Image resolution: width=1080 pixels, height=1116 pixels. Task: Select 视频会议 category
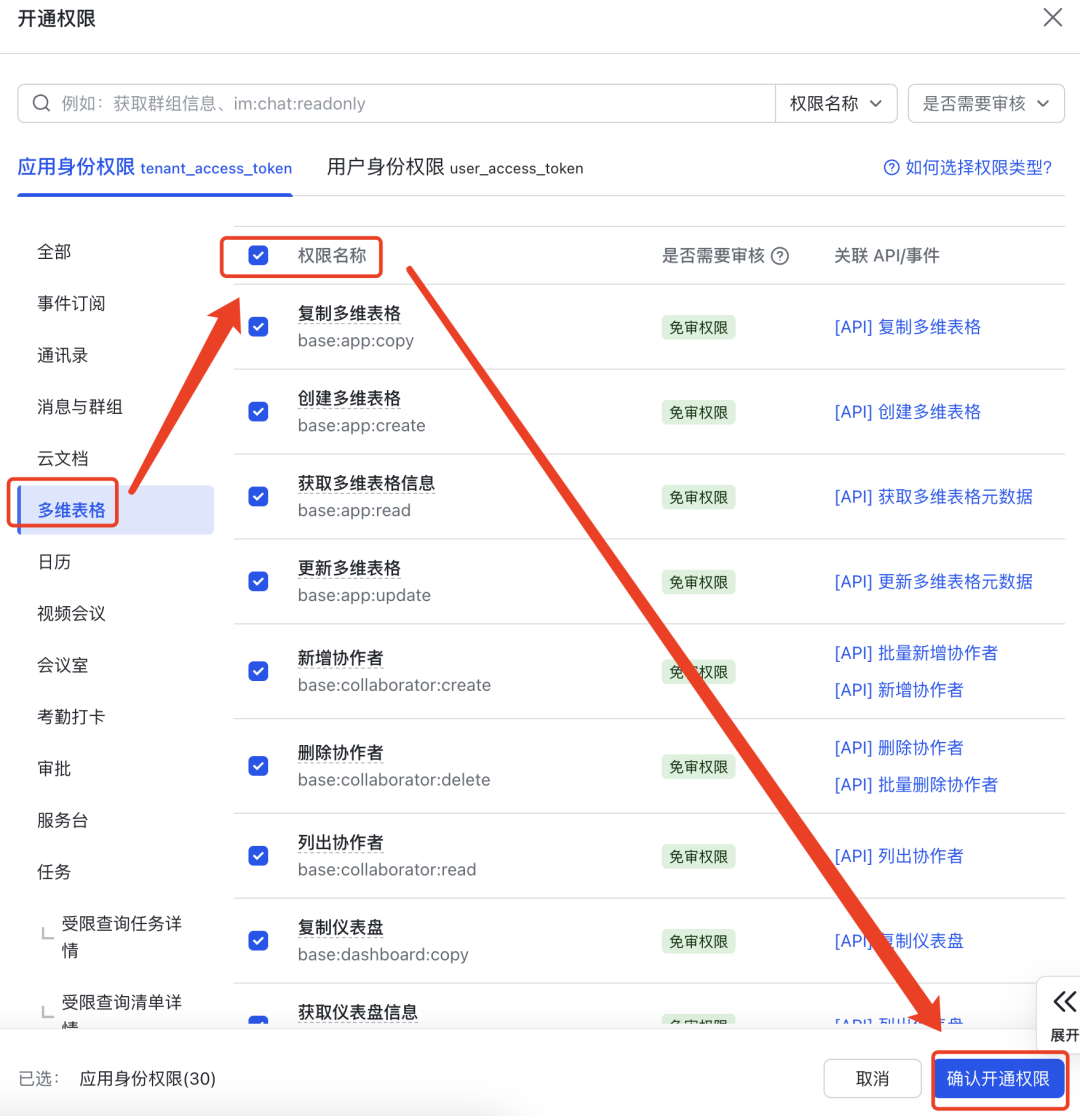coord(71,614)
